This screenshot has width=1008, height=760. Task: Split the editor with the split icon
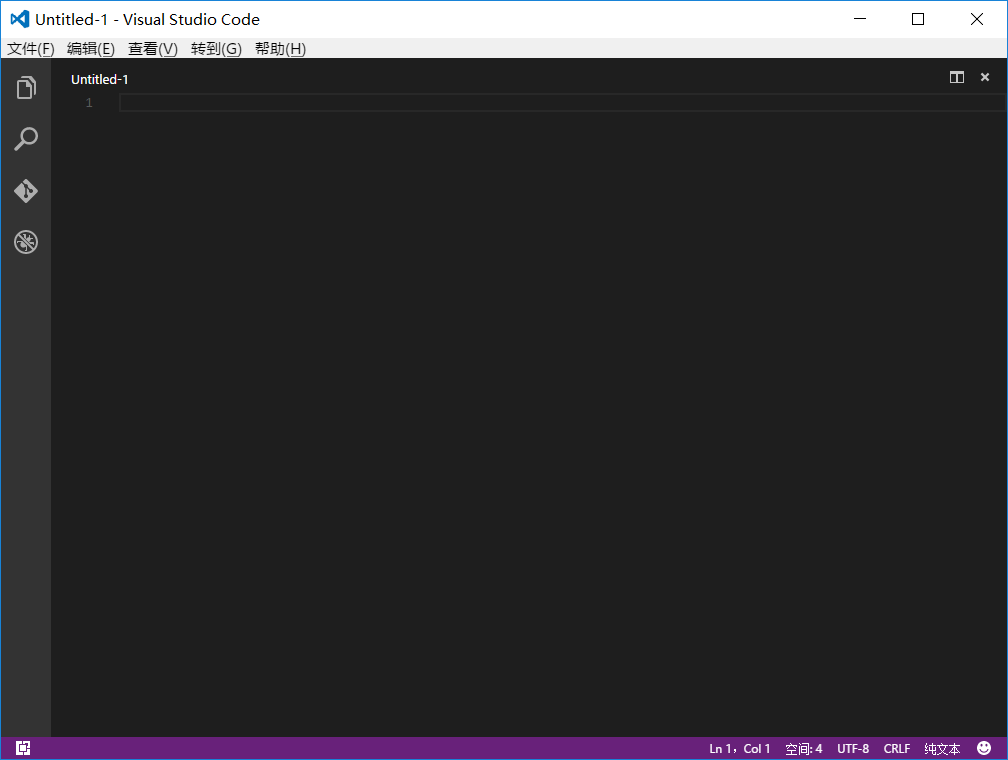957,77
